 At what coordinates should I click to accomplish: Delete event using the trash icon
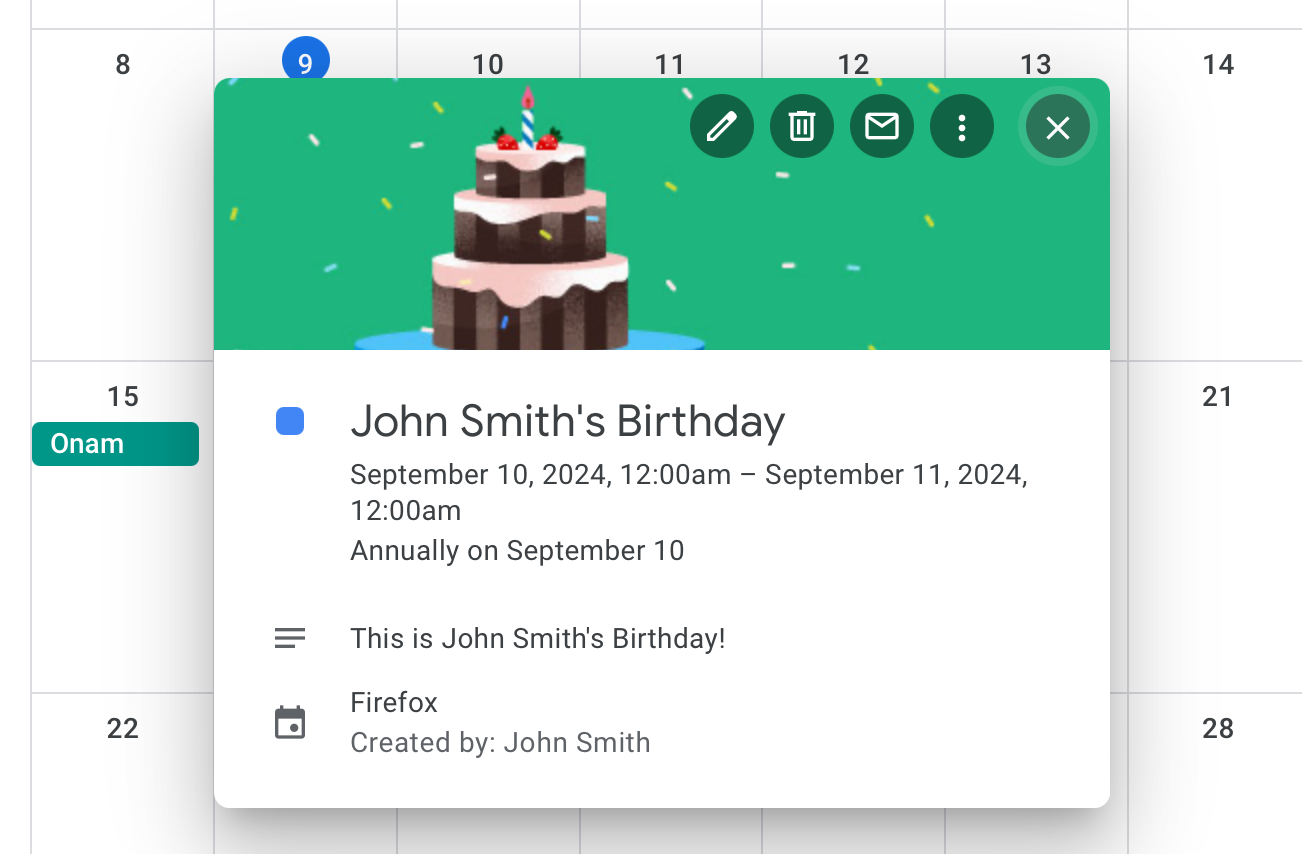(802, 127)
